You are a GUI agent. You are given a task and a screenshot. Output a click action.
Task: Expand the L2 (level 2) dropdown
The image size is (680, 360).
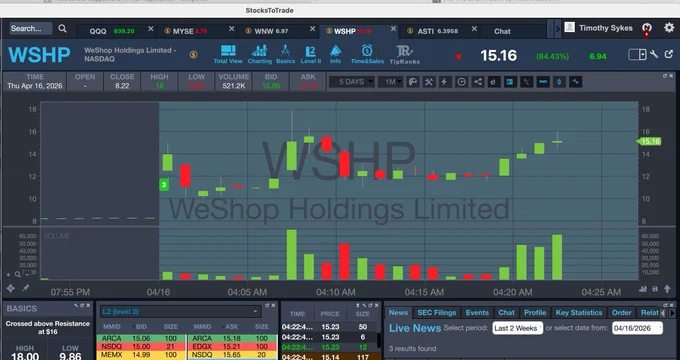[x=180, y=311]
